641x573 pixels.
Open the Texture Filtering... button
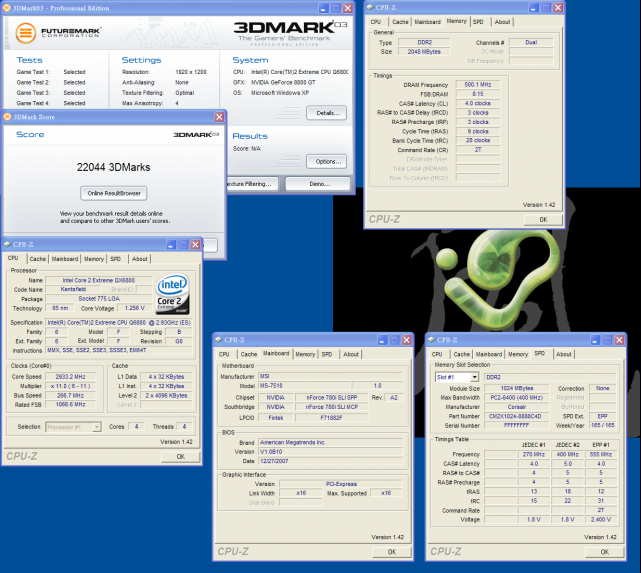coord(252,184)
